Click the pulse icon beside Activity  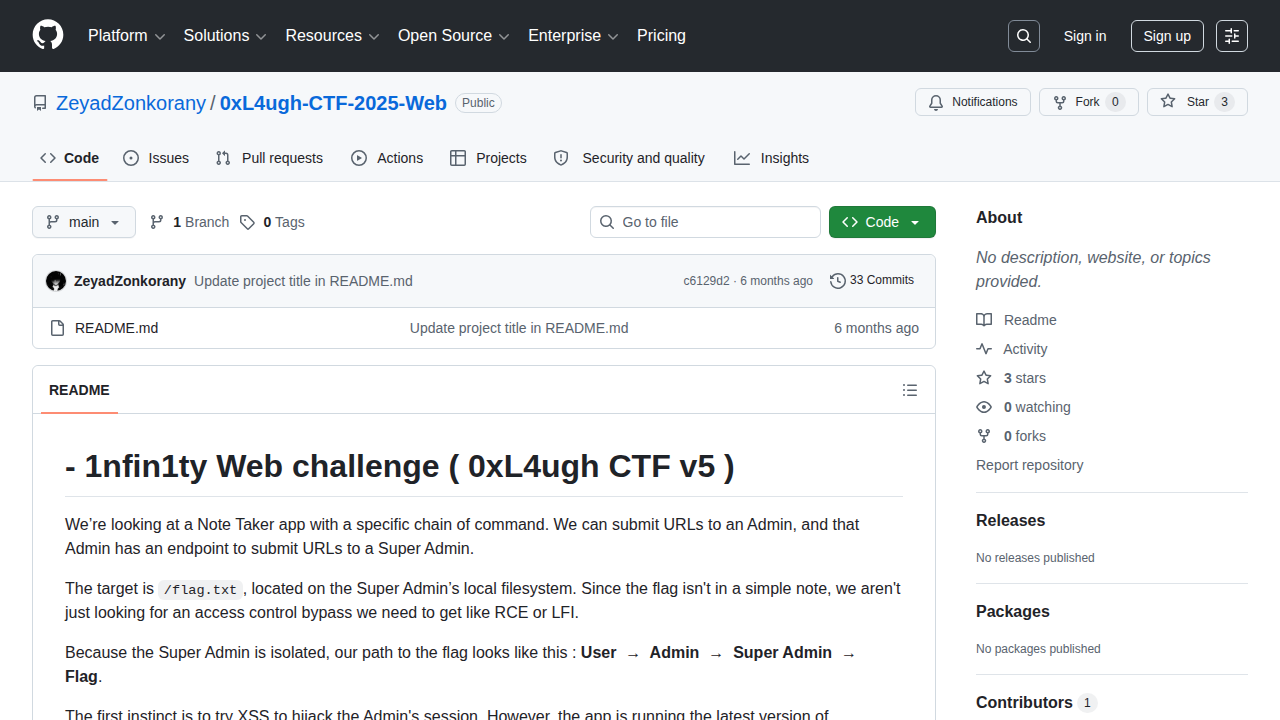coord(984,349)
